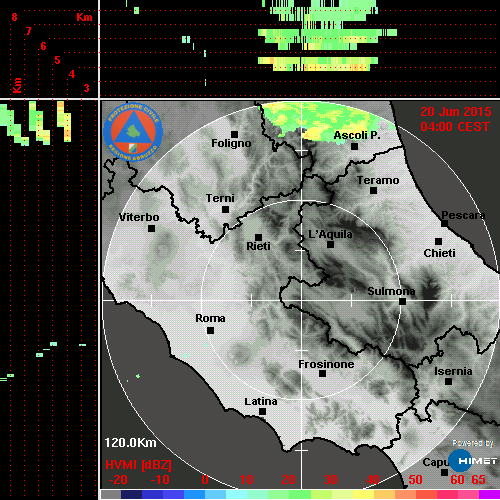
Task: Select the Frosinone map label
Action: (x=326, y=364)
